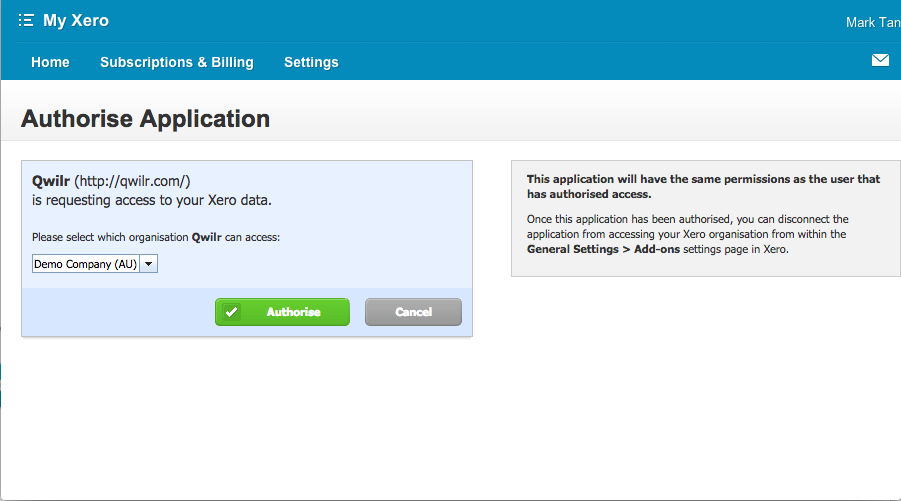
Task: Go to the Home tab
Action: pos(50,62)
